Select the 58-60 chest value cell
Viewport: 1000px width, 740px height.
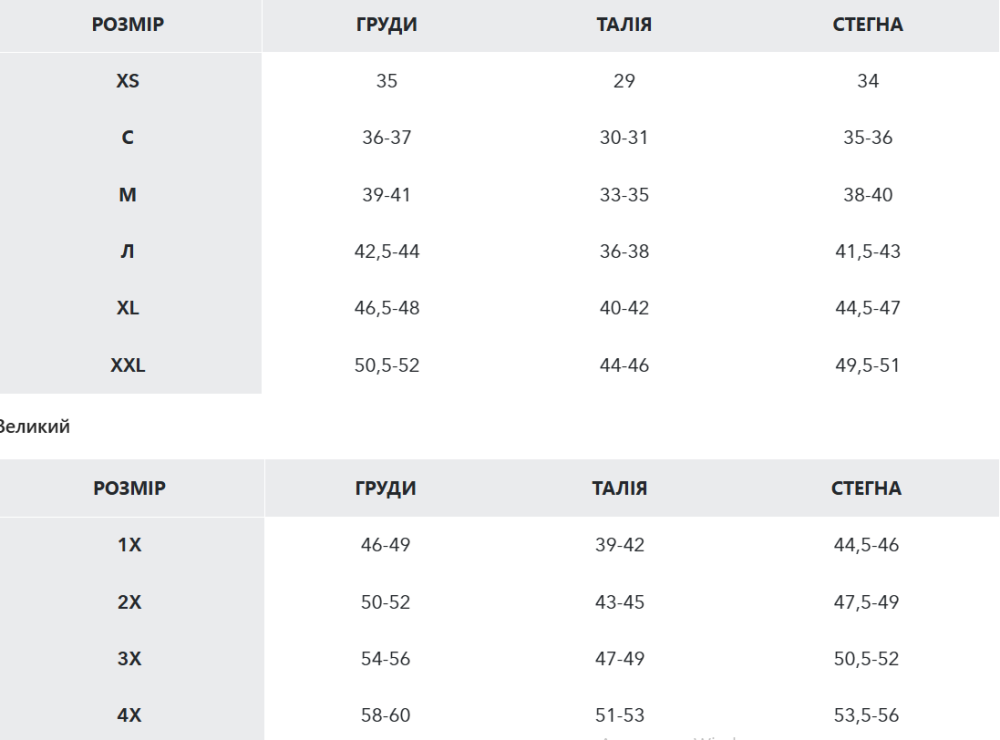pyautogui.click(x=386, y=715)
